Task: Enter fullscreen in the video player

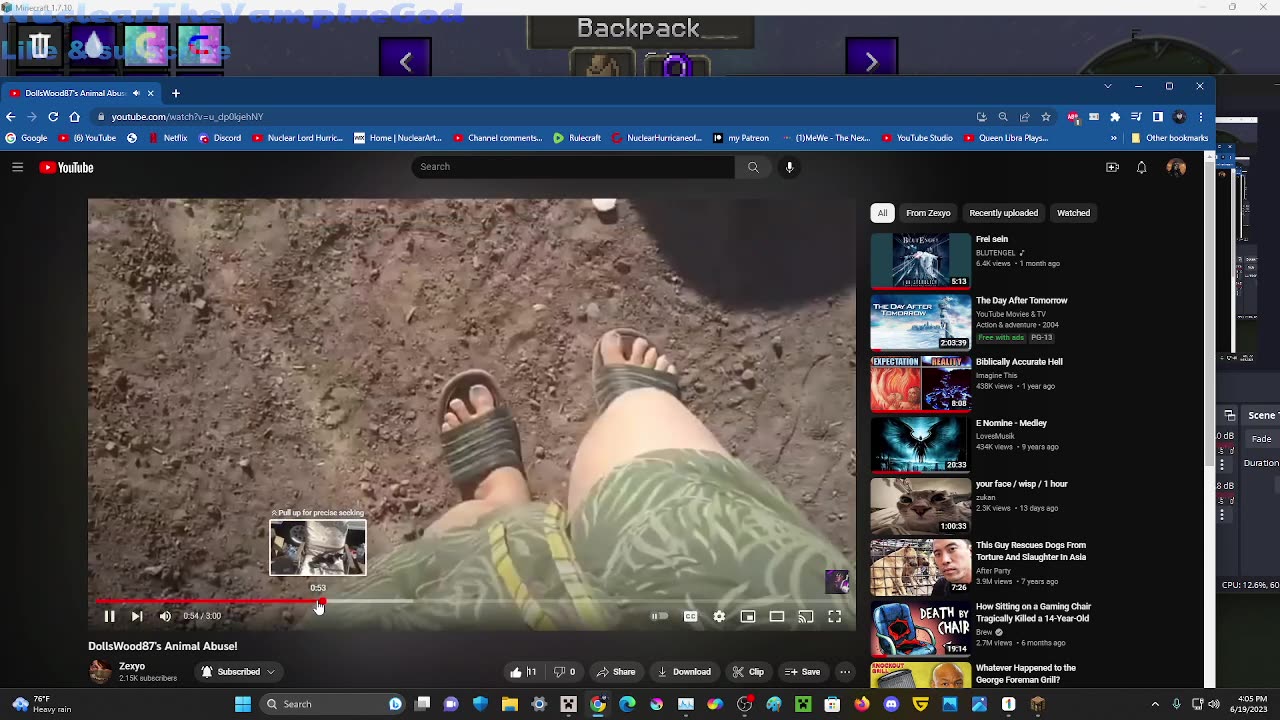Action: pos(835,616)
